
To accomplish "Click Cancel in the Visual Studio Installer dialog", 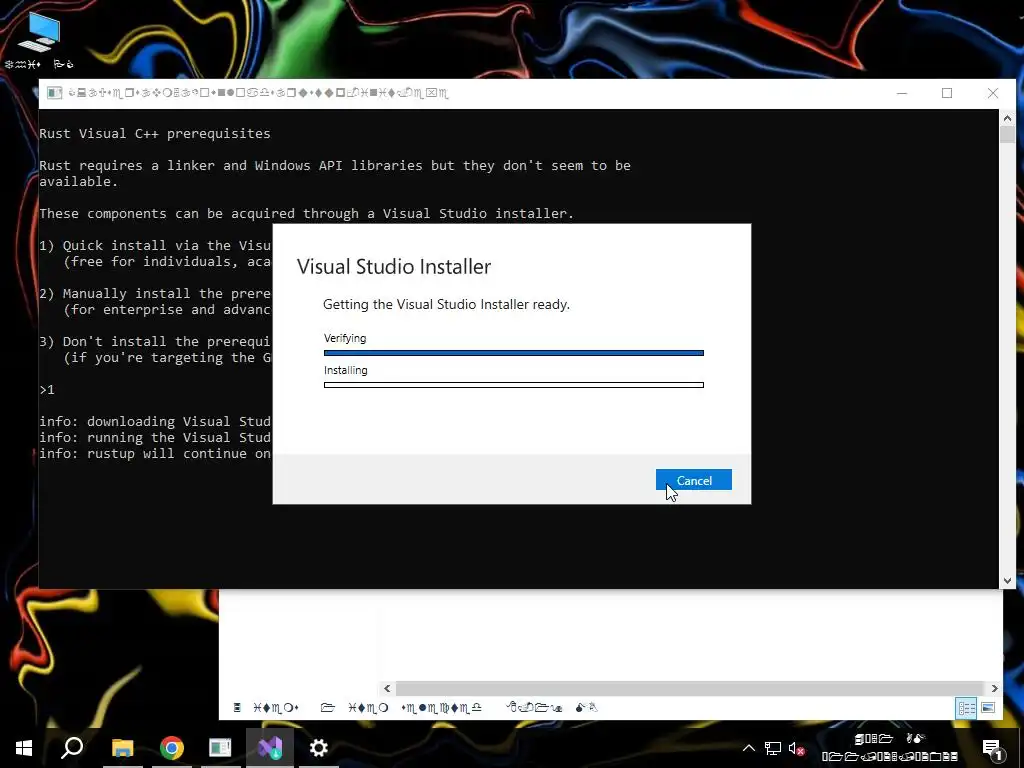I will click(x=694, y=480).
